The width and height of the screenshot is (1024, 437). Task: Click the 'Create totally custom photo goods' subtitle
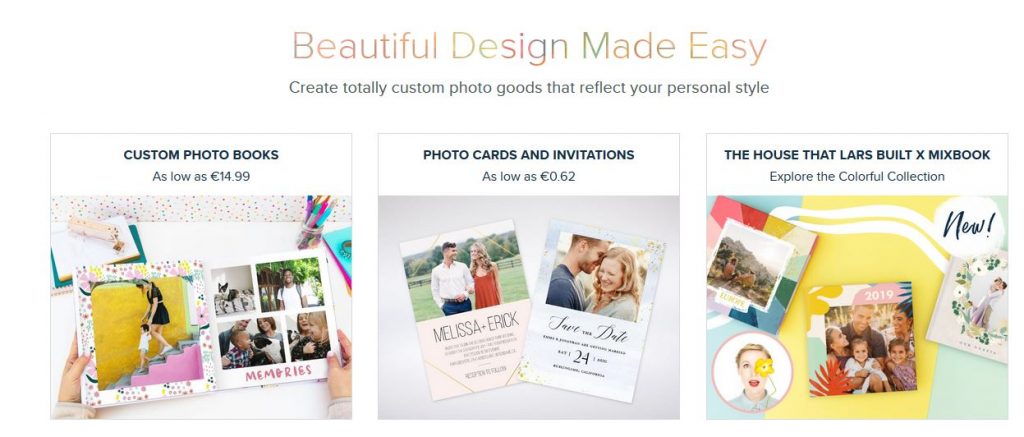[x=528, y=87]
